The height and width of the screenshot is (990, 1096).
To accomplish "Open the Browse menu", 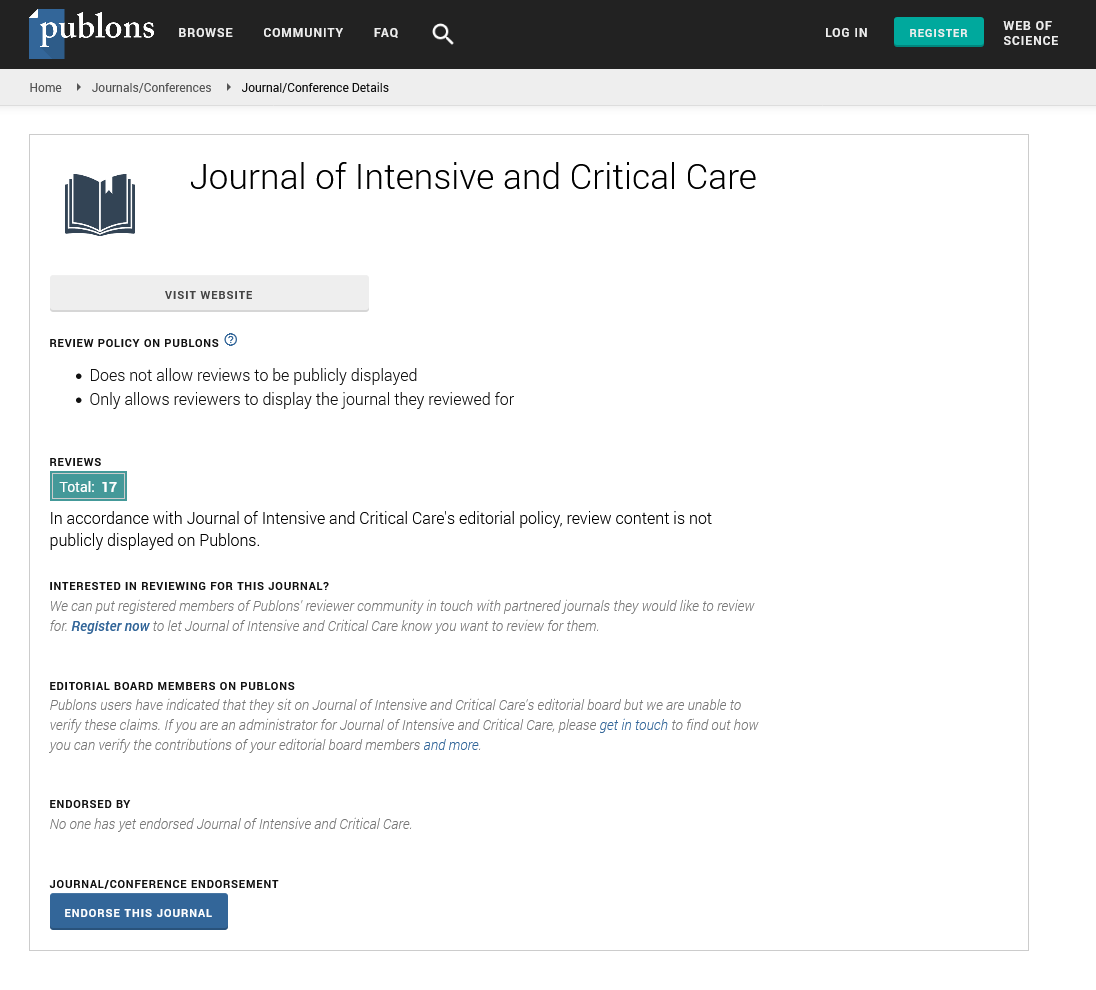I will (205, 33).
